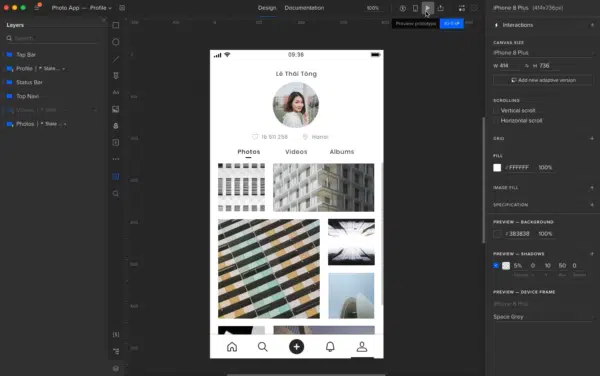Select the Hotspot tool in left toolbar

[x=116, y=143]
